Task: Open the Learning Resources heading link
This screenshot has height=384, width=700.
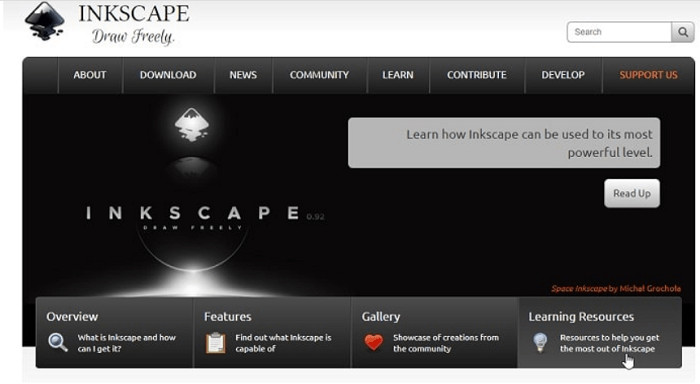Action: (581, 317)
